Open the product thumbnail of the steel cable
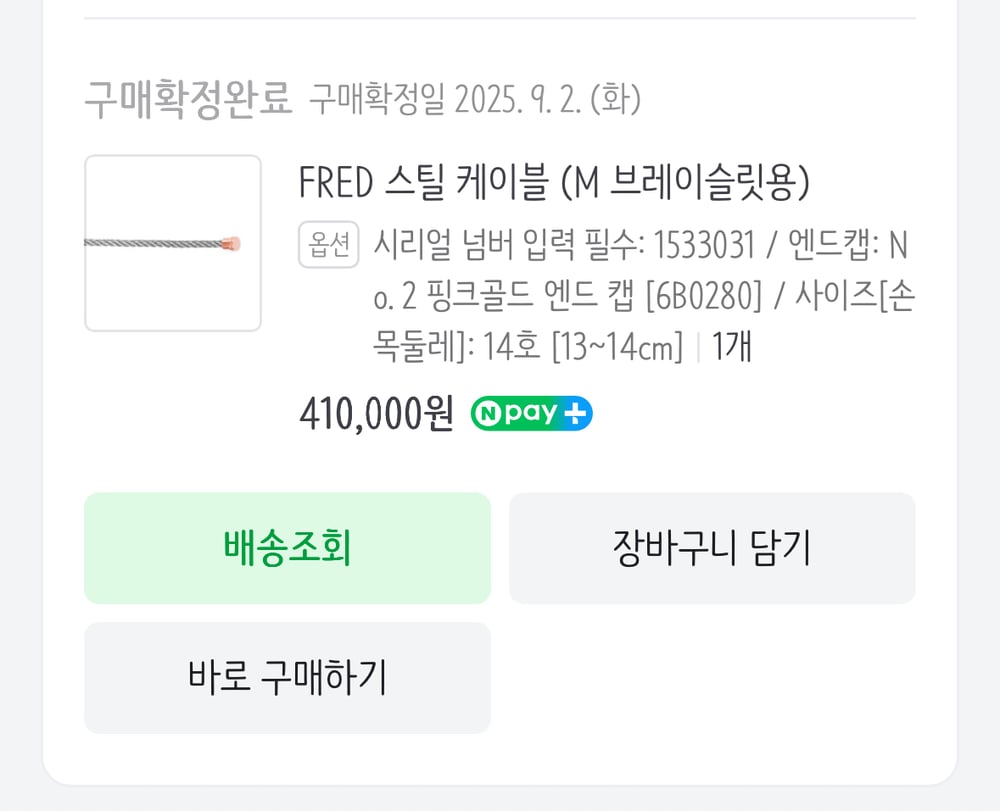The image size is (1000, 811). point(172,243)
